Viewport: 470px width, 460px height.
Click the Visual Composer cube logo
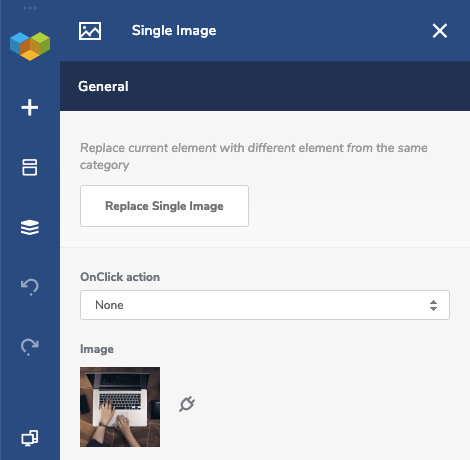tap(30, 46)
